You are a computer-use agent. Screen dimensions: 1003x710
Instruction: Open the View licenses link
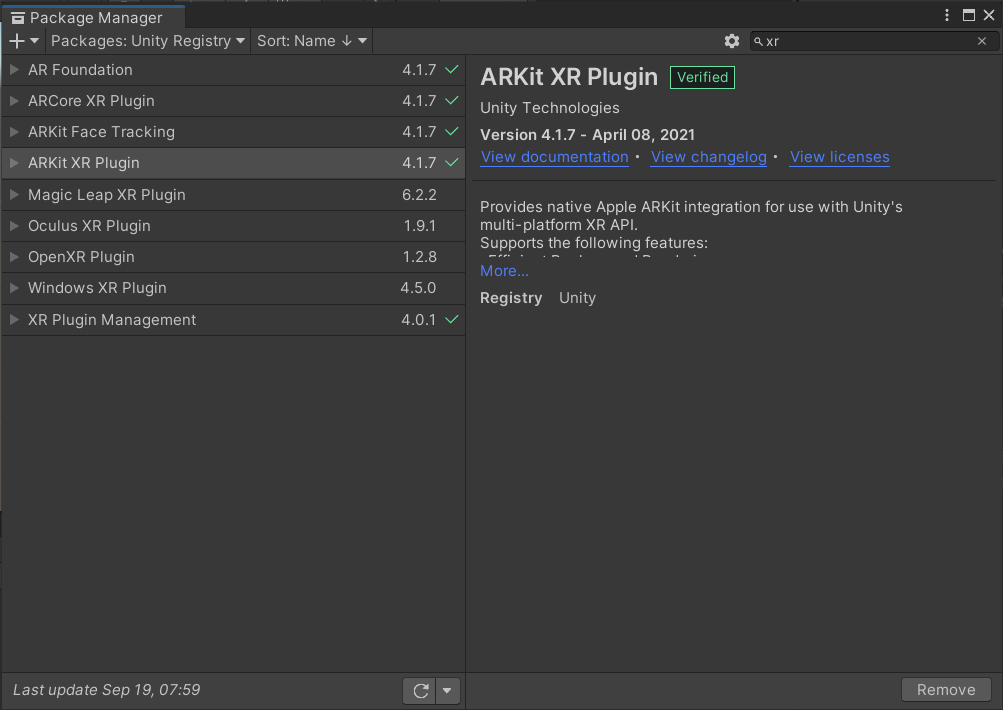pos(839,157)
